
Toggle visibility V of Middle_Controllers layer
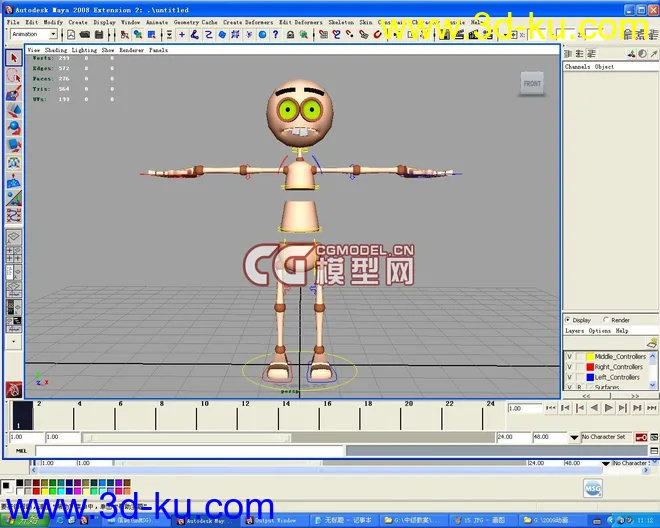[570, 357]
